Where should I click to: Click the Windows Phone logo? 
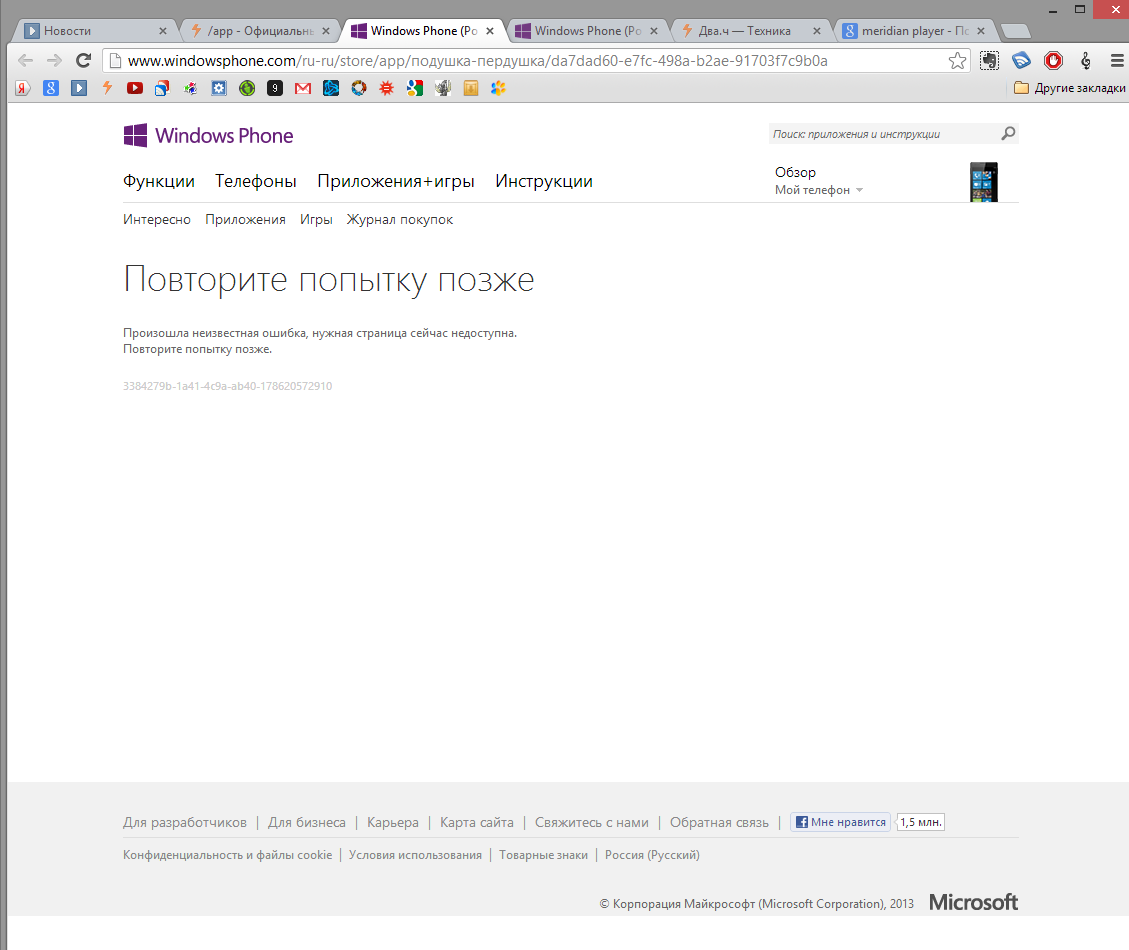click(x=208, y=135)
